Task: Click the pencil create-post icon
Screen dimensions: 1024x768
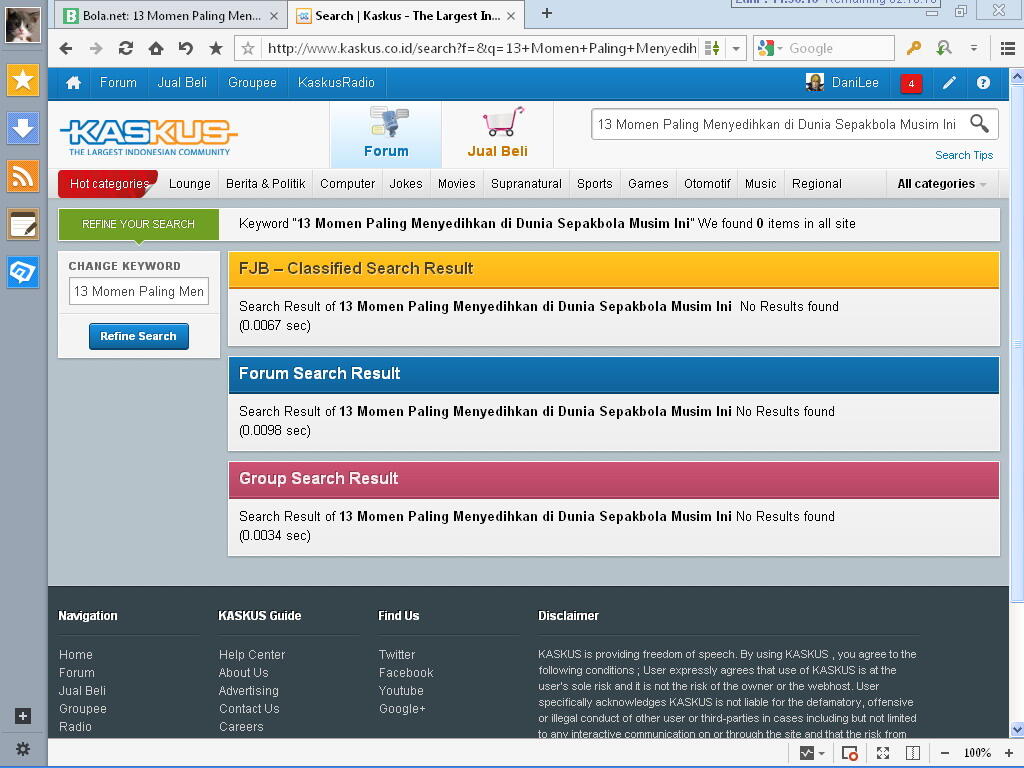Action: click(x=949, y=83)
